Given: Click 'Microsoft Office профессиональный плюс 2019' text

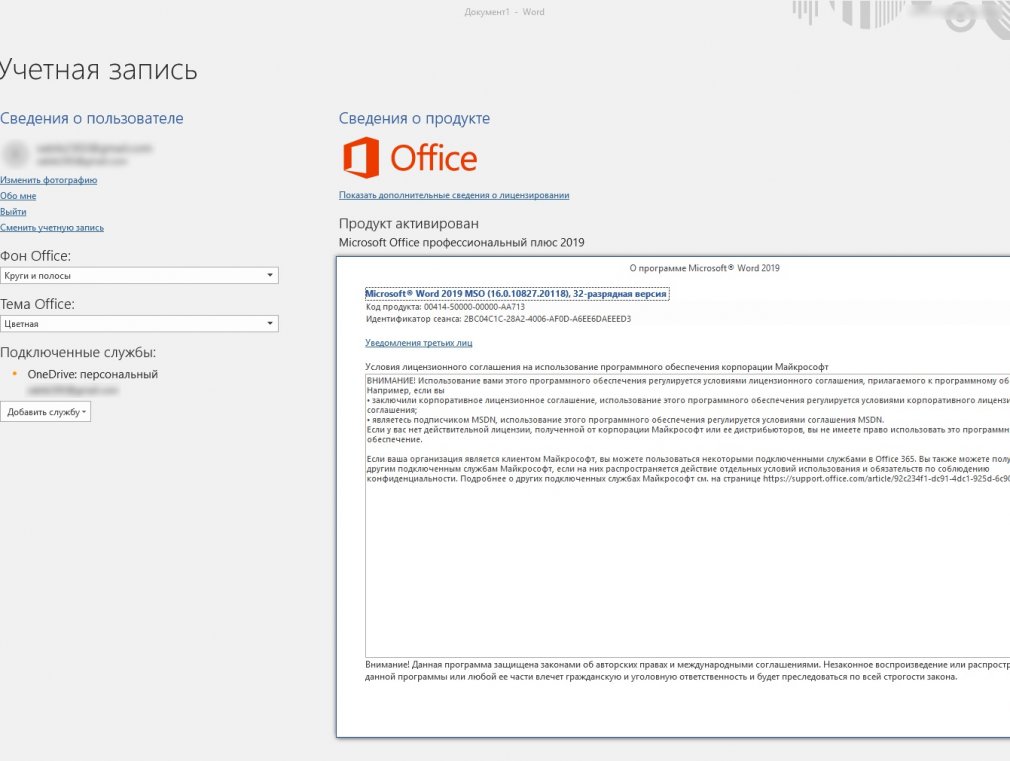Looking at the screenshot, I should click(462, 243).
